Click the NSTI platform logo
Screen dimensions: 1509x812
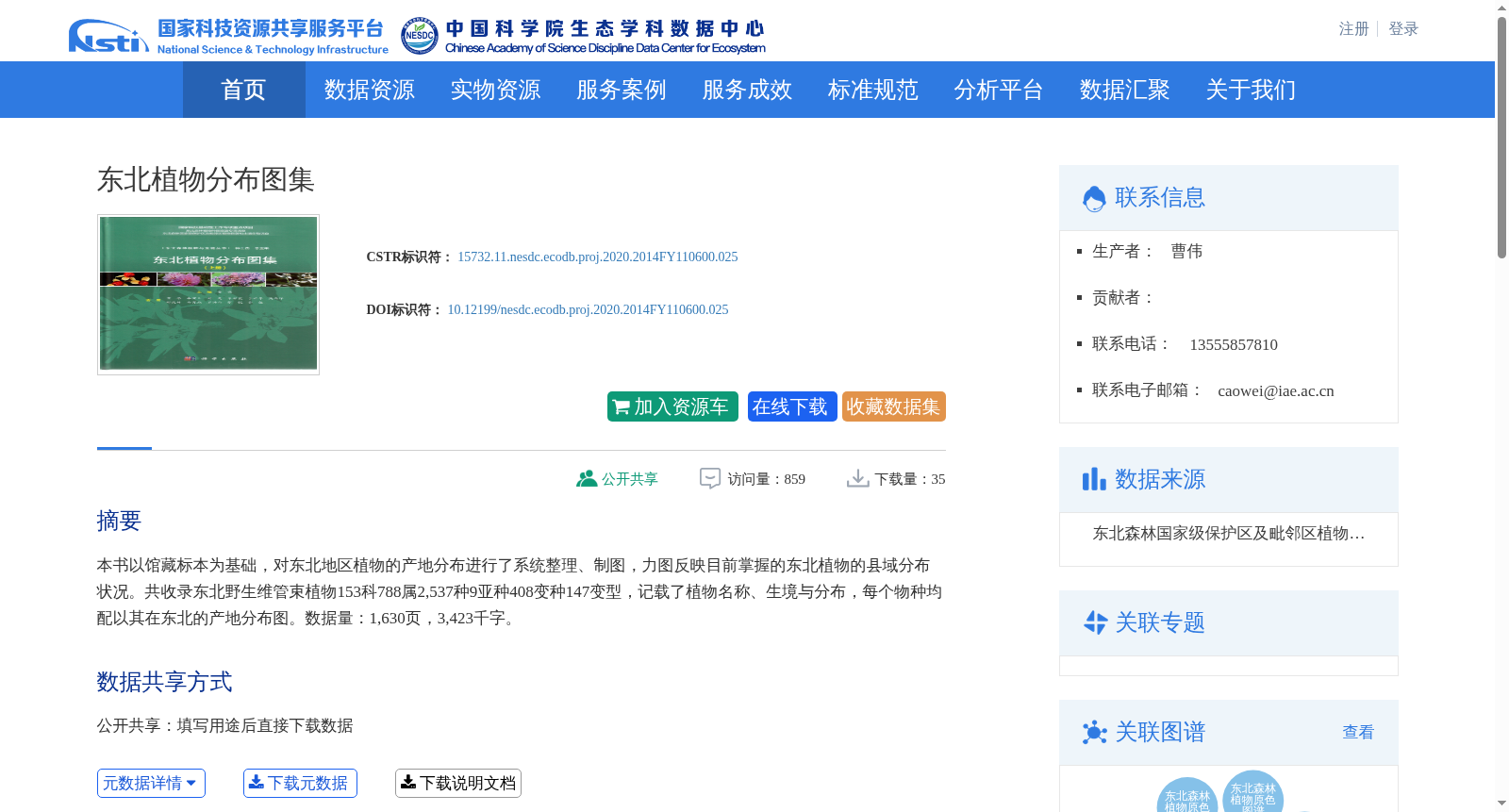point(227,37)
